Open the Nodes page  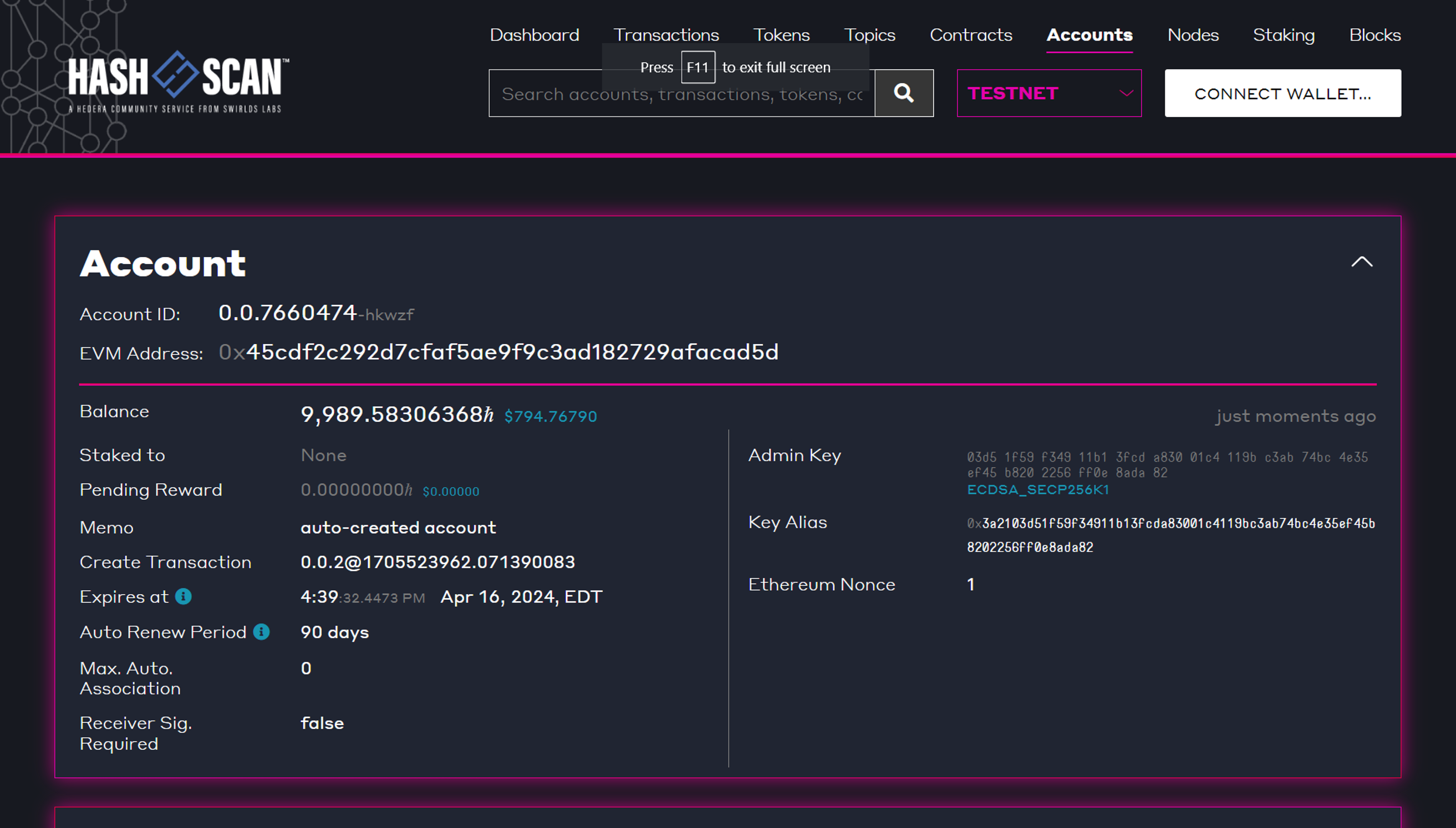click(x=1193, y=35)
